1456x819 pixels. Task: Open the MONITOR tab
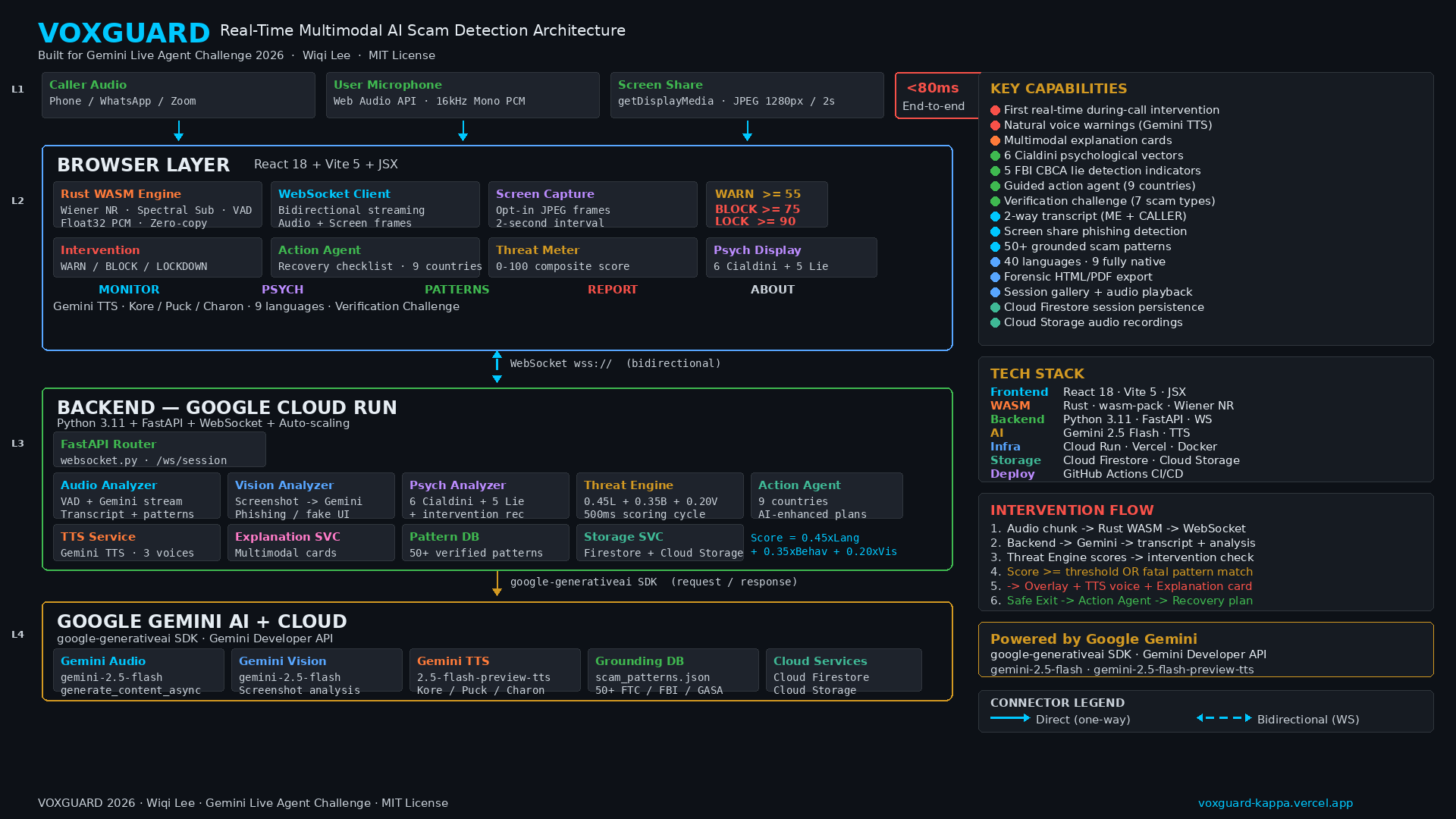pyautogui.click(x=129, y=290)
